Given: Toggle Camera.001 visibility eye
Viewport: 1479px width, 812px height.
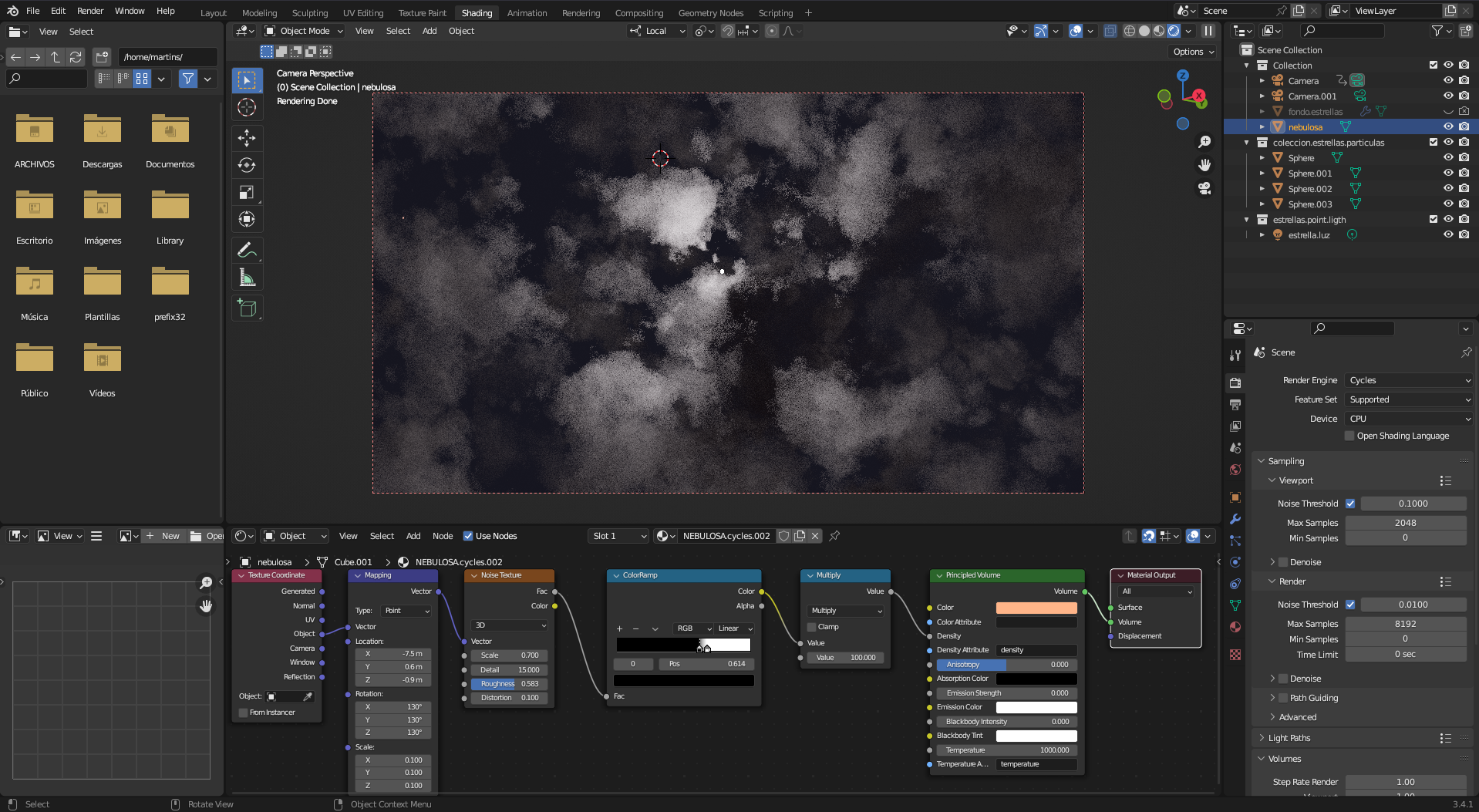Looking at the screenshot, I should tap(1448, 96).
